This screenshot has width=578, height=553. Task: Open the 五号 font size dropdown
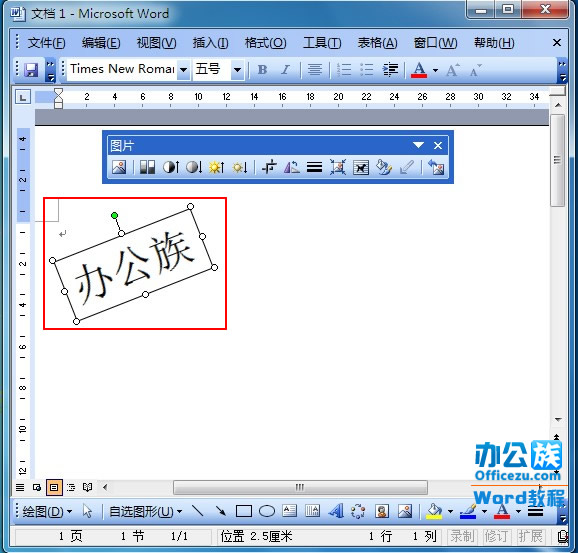[237, 69]
